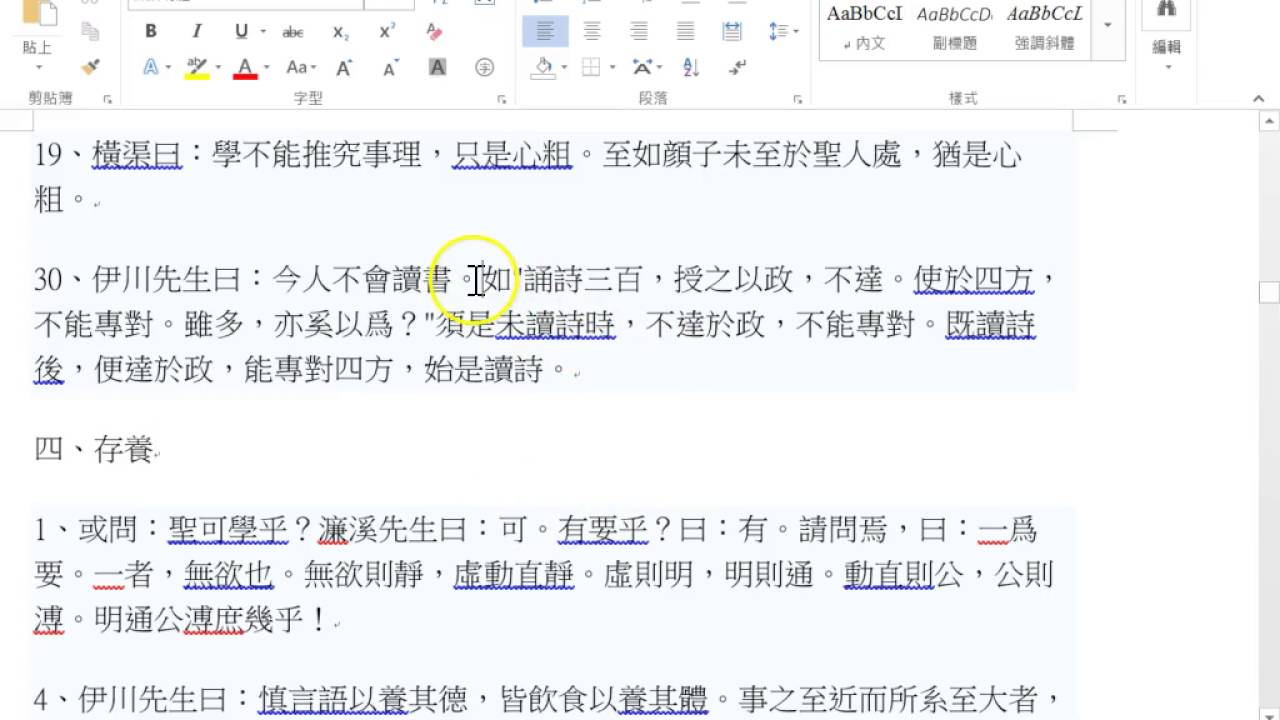Open underline style dropdown arrow
The image size is (1280, 720).
click(263, 31)
